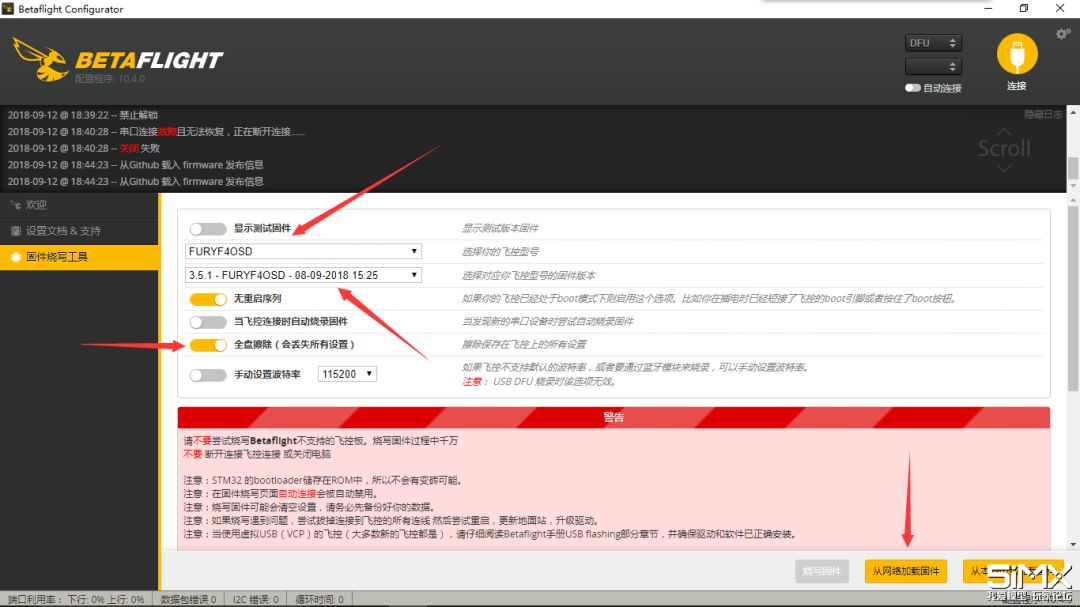Open the 115200 baud rate dropdown

tap(347, 374)
